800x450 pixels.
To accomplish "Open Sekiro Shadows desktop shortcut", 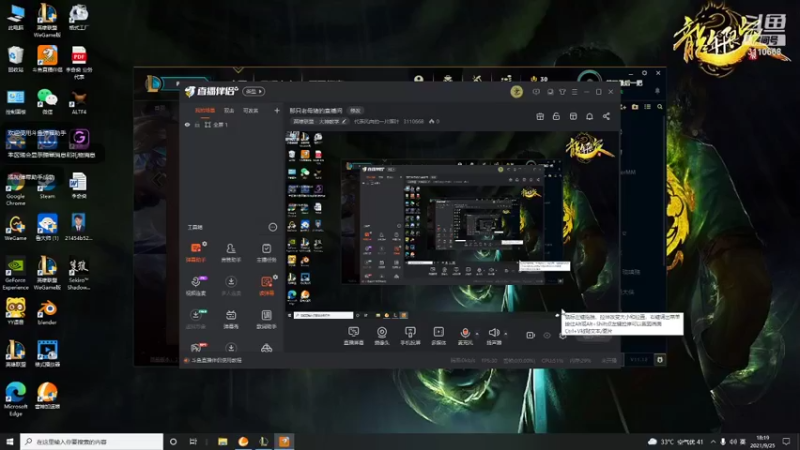I will click(x=79, y=273).
